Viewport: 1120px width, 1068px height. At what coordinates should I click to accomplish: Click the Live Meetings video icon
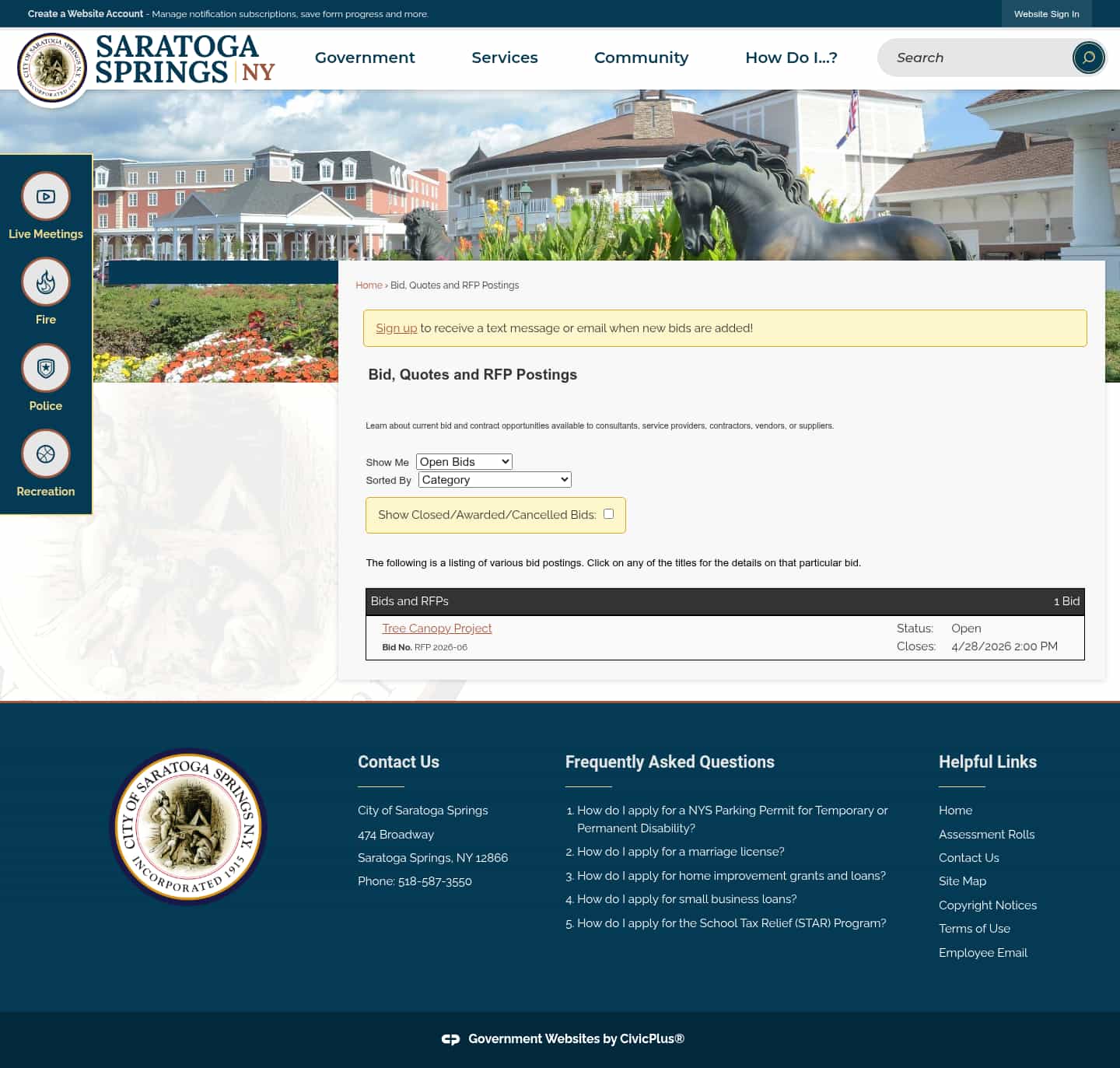(45, 196)
